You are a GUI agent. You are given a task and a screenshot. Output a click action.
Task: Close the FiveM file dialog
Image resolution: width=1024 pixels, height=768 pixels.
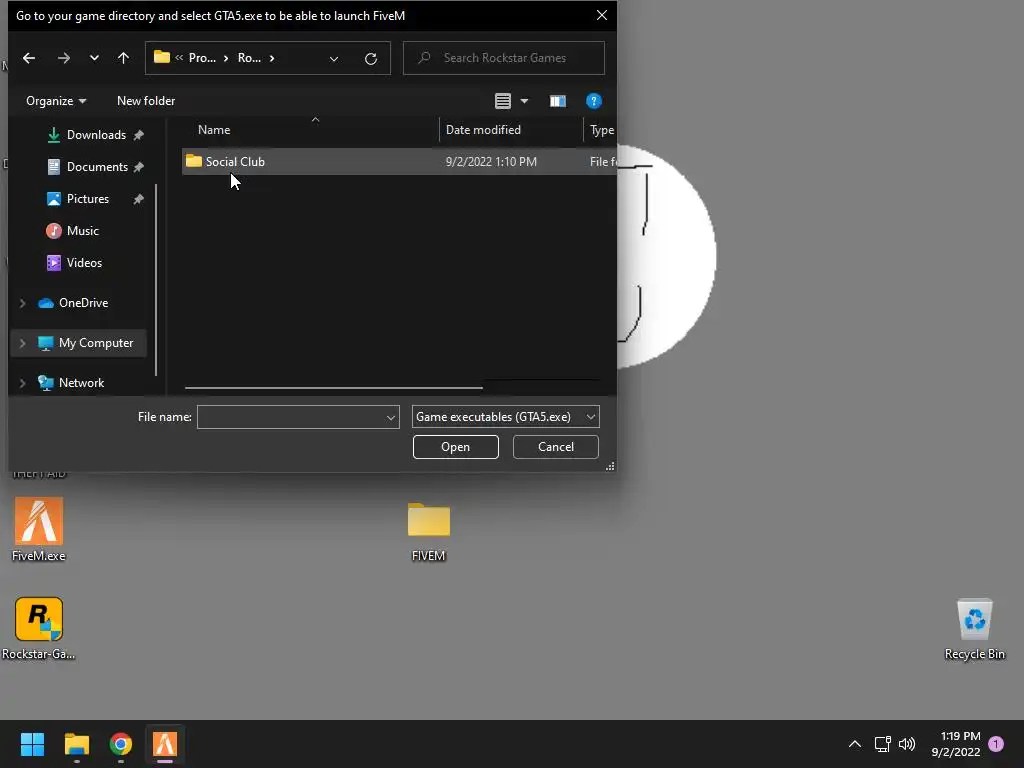point(601,15)
